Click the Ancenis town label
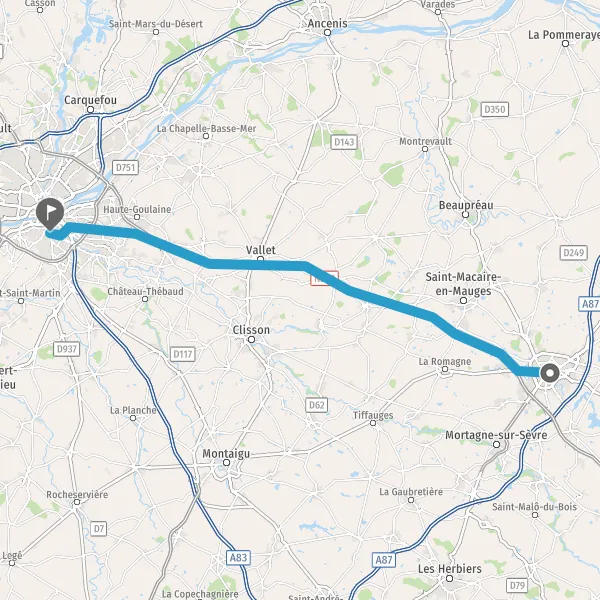Screen dimensions: 600x600 coord(328,23)
